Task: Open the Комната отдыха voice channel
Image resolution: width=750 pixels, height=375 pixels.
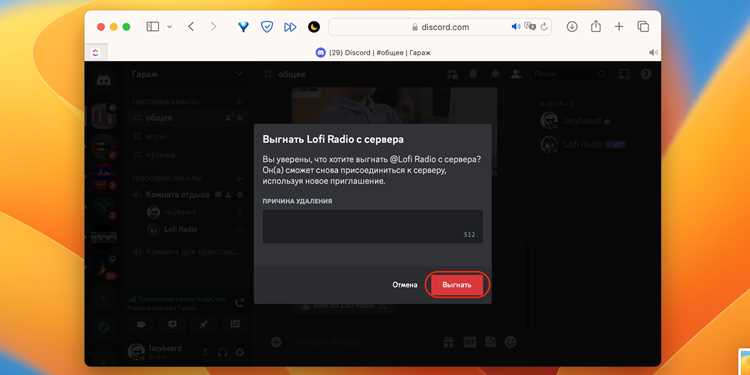Action: (x=178, y=195)
